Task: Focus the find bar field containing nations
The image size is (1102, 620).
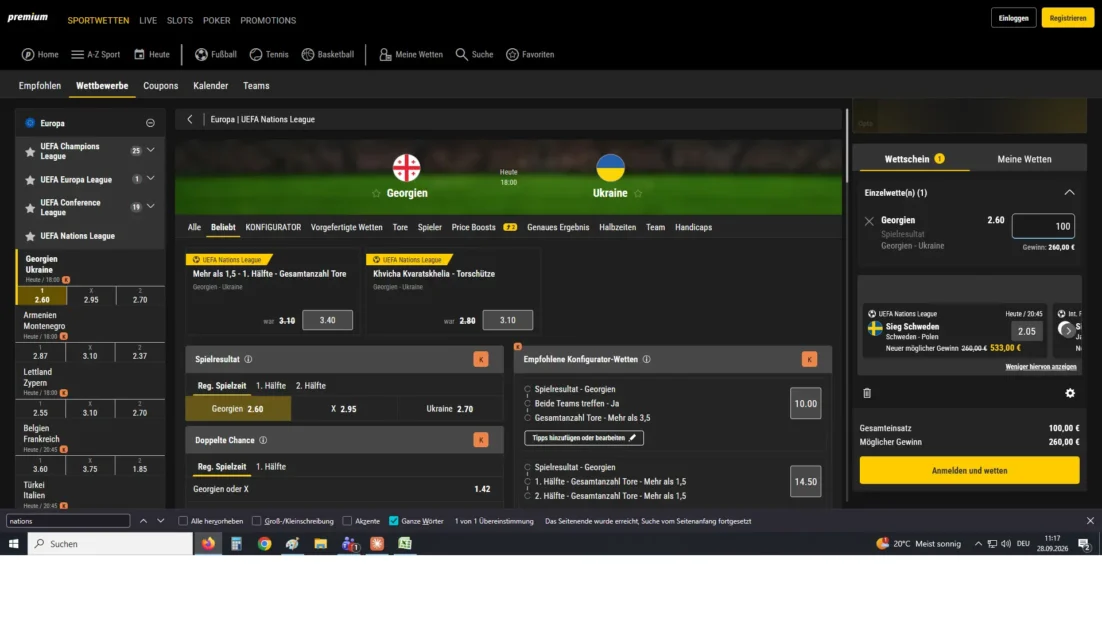Action: click(68, 521)
